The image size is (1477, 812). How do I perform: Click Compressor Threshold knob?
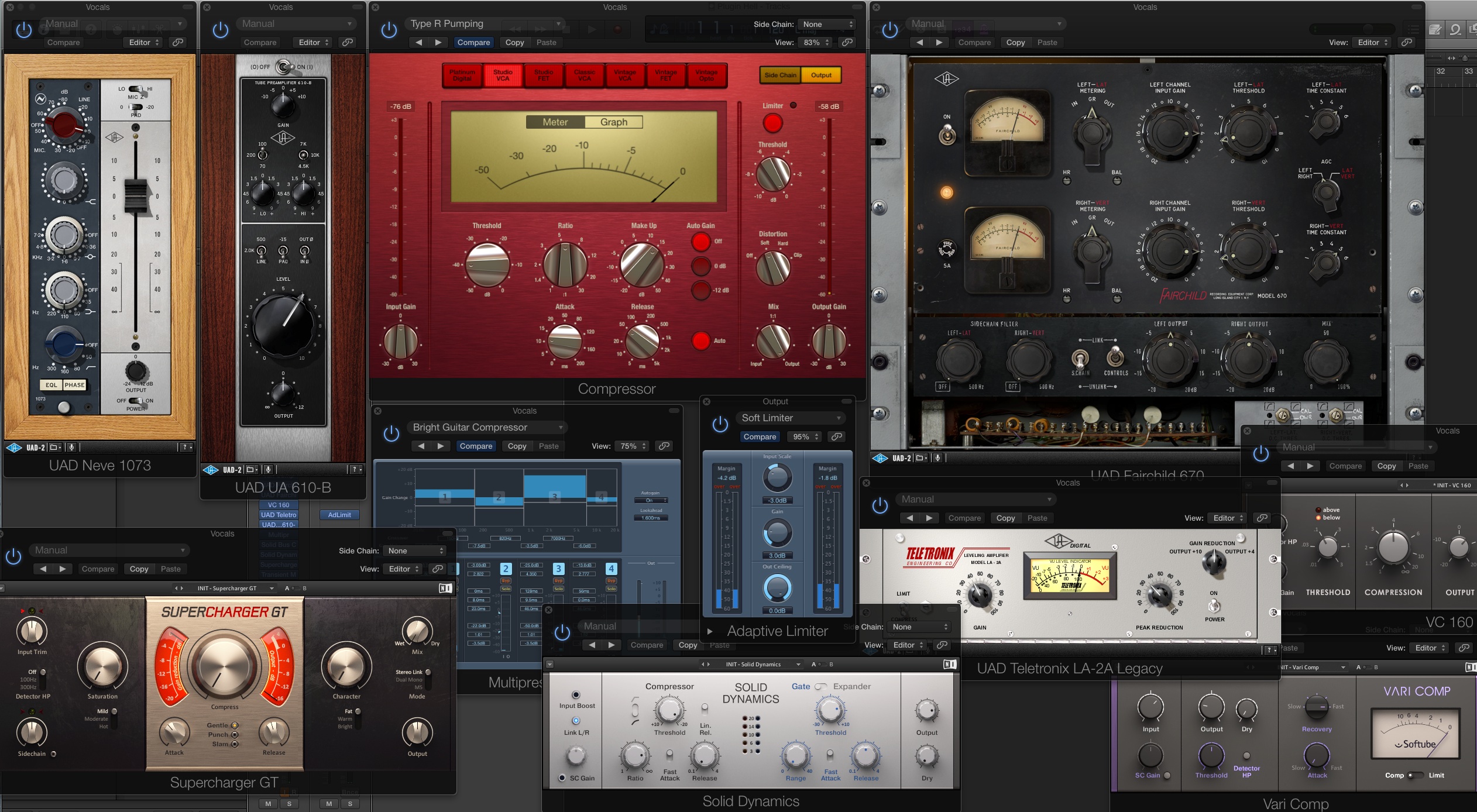tap(487, 265)
